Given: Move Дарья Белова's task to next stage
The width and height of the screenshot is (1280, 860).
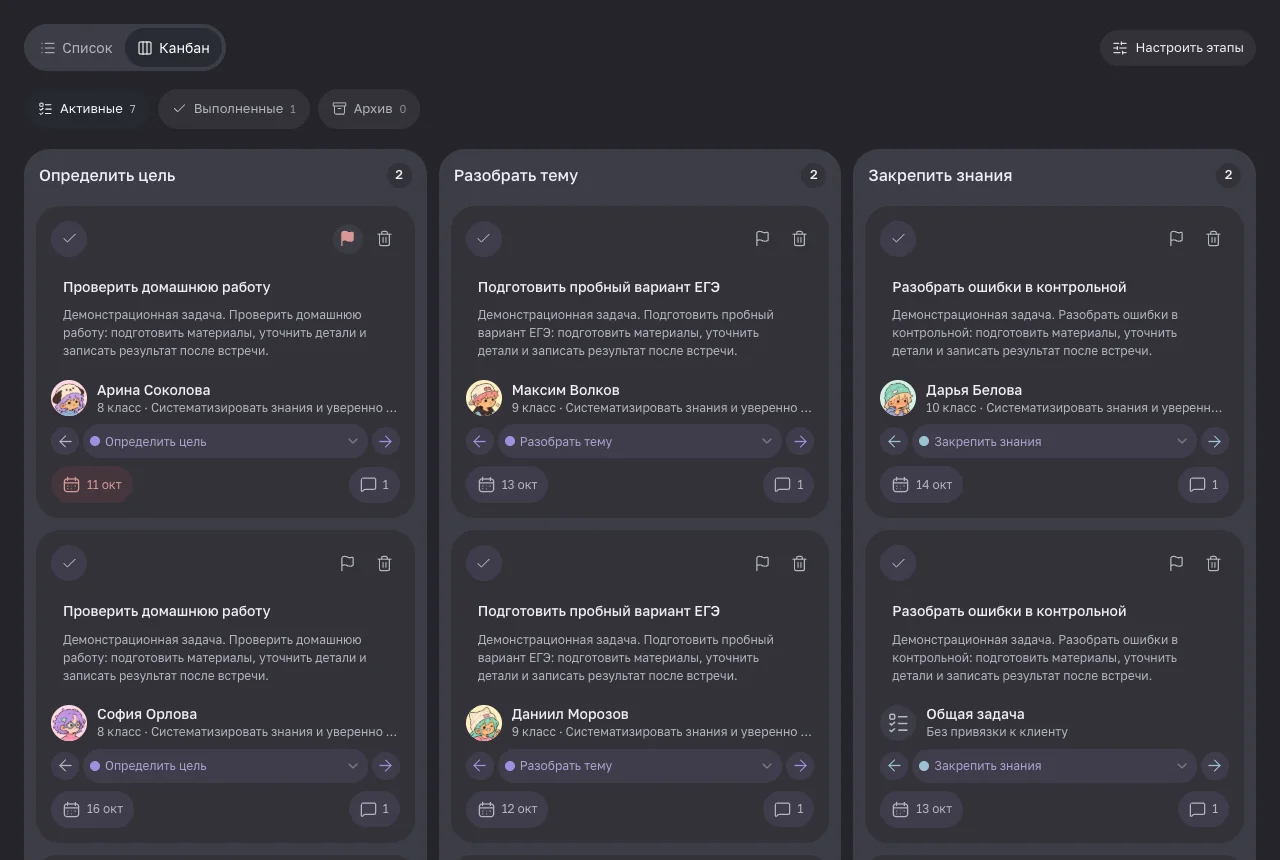Looking at the screenshot, I should click(x=1214, y=441).
